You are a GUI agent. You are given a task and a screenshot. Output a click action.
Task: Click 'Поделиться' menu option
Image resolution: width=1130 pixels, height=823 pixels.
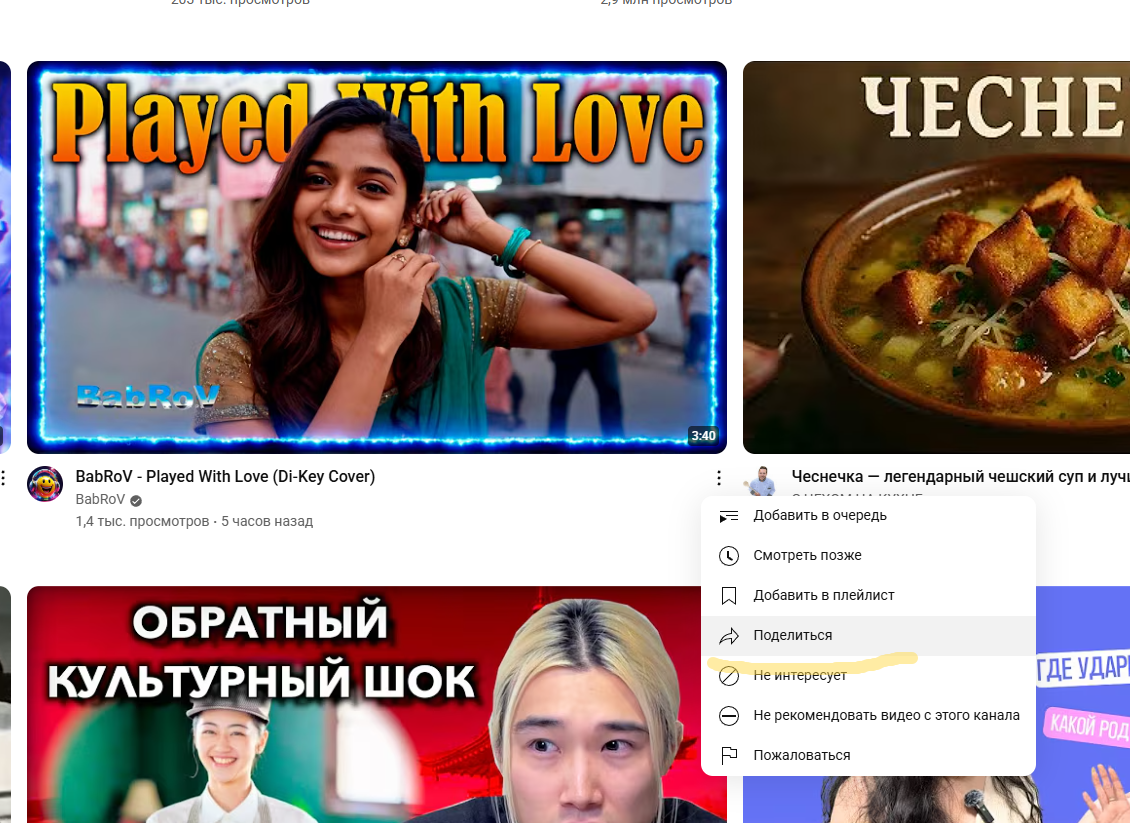coord(868,636)
